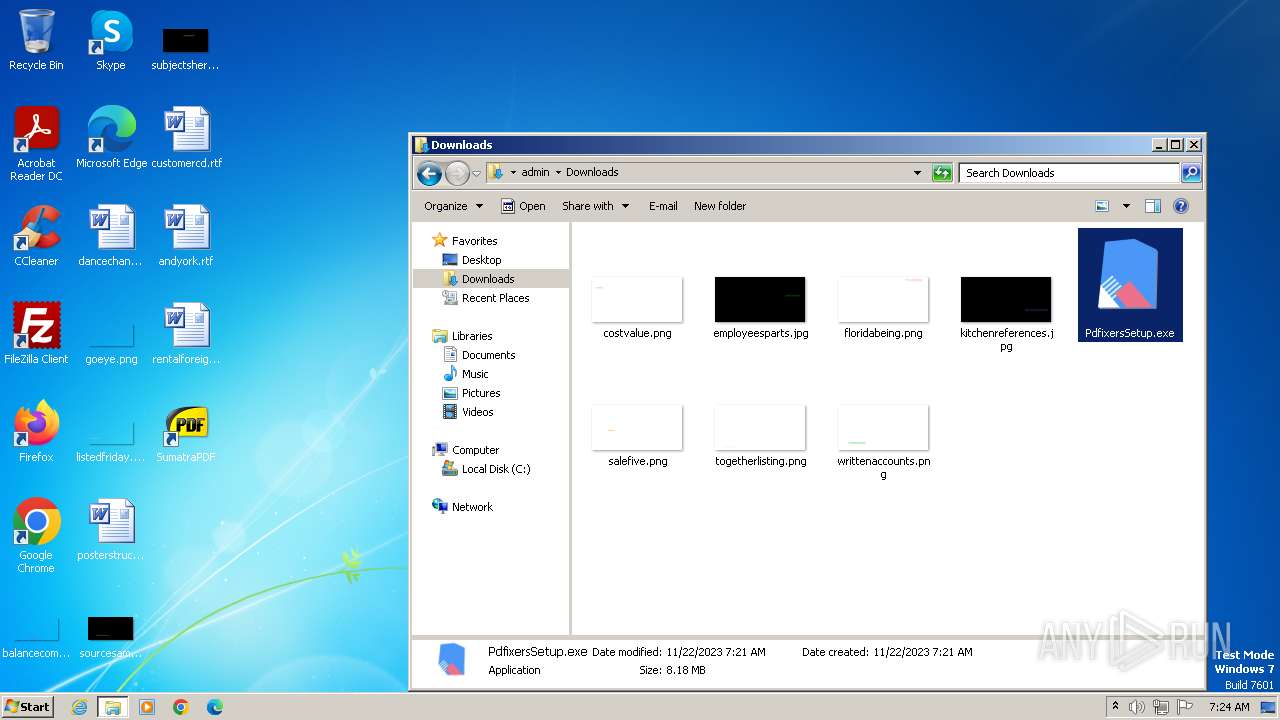Click the Back navigation arrow in Explorer
1280x720 pixels.
[429, 173]
